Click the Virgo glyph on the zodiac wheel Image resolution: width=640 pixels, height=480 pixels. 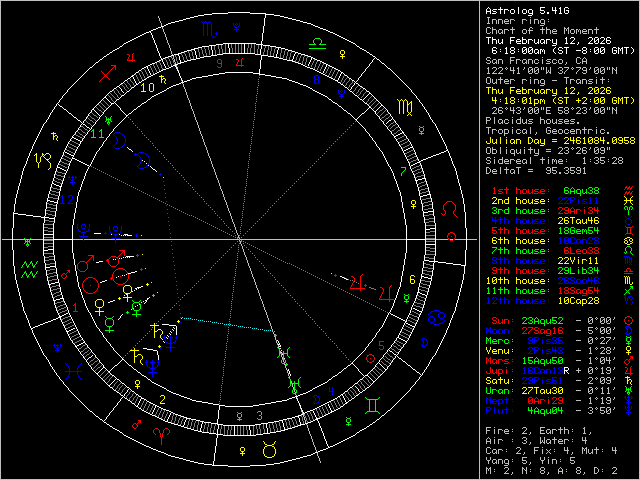[406, 106]
